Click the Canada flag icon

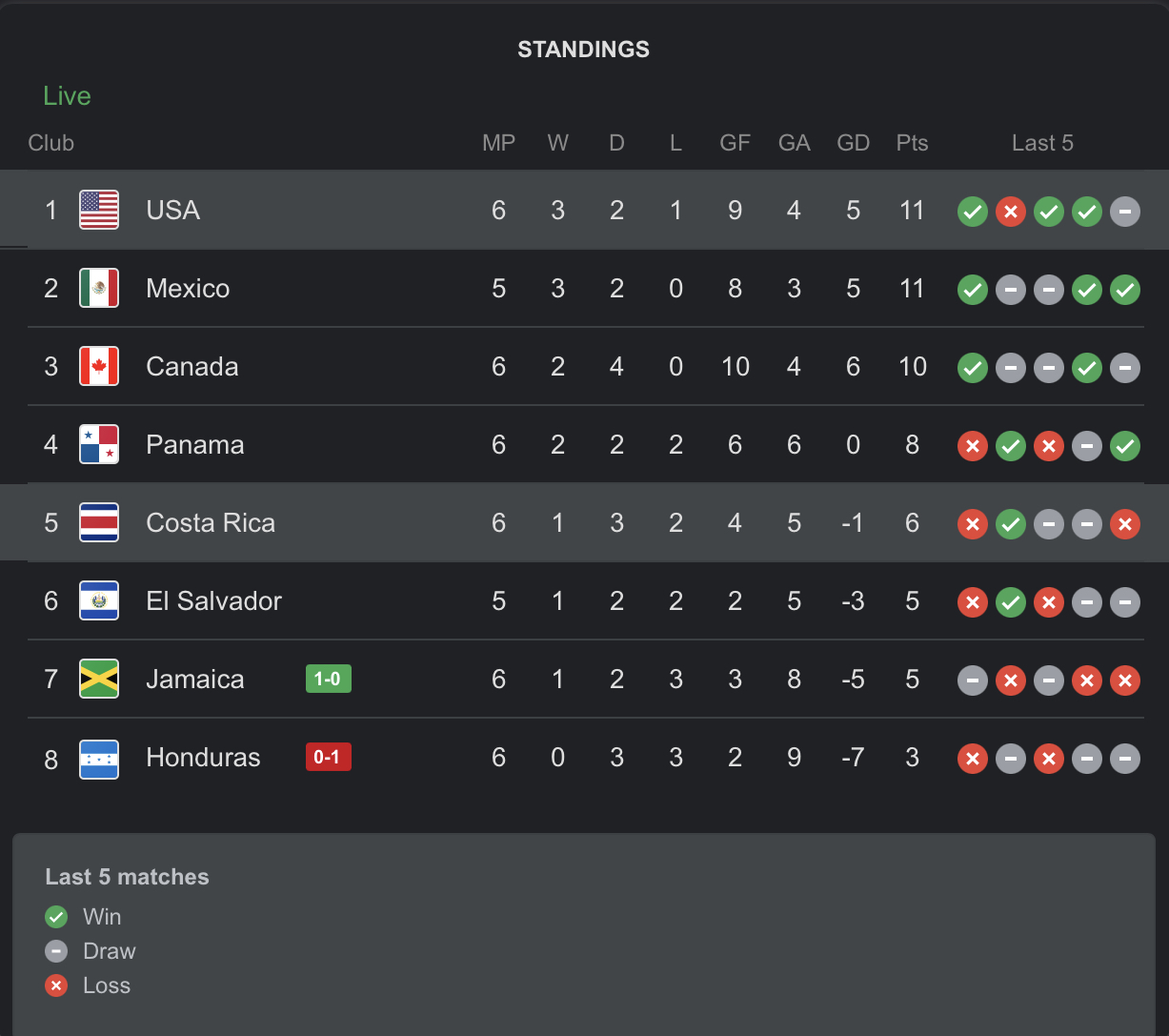(99, 366)
